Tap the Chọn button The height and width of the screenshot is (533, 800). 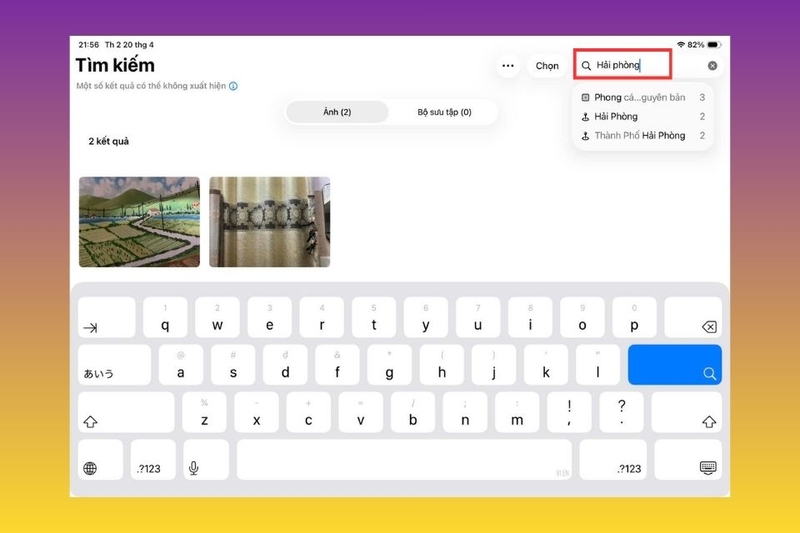(x=547, y=66)
